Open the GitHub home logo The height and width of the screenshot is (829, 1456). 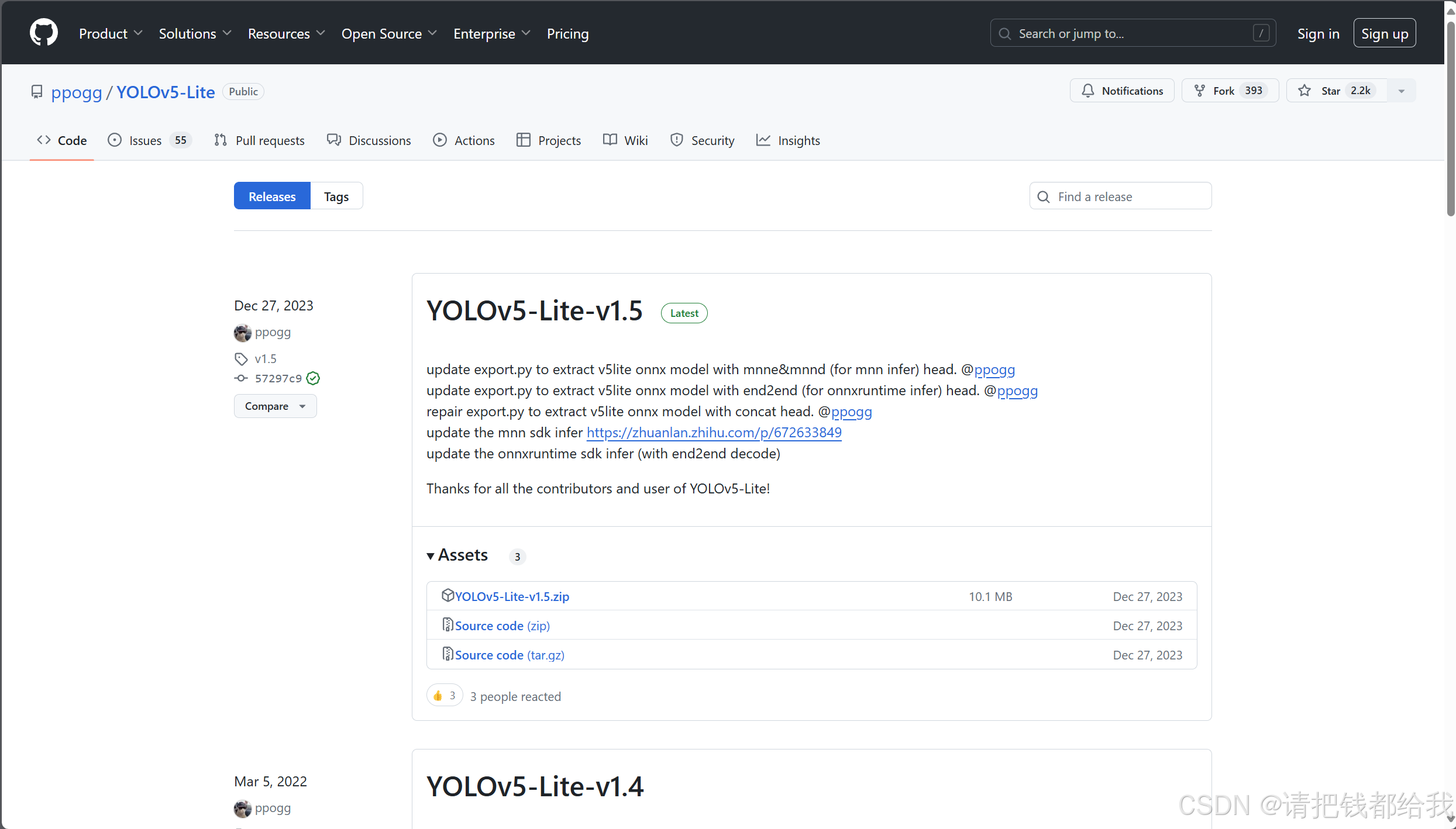[x=44, y=33]
